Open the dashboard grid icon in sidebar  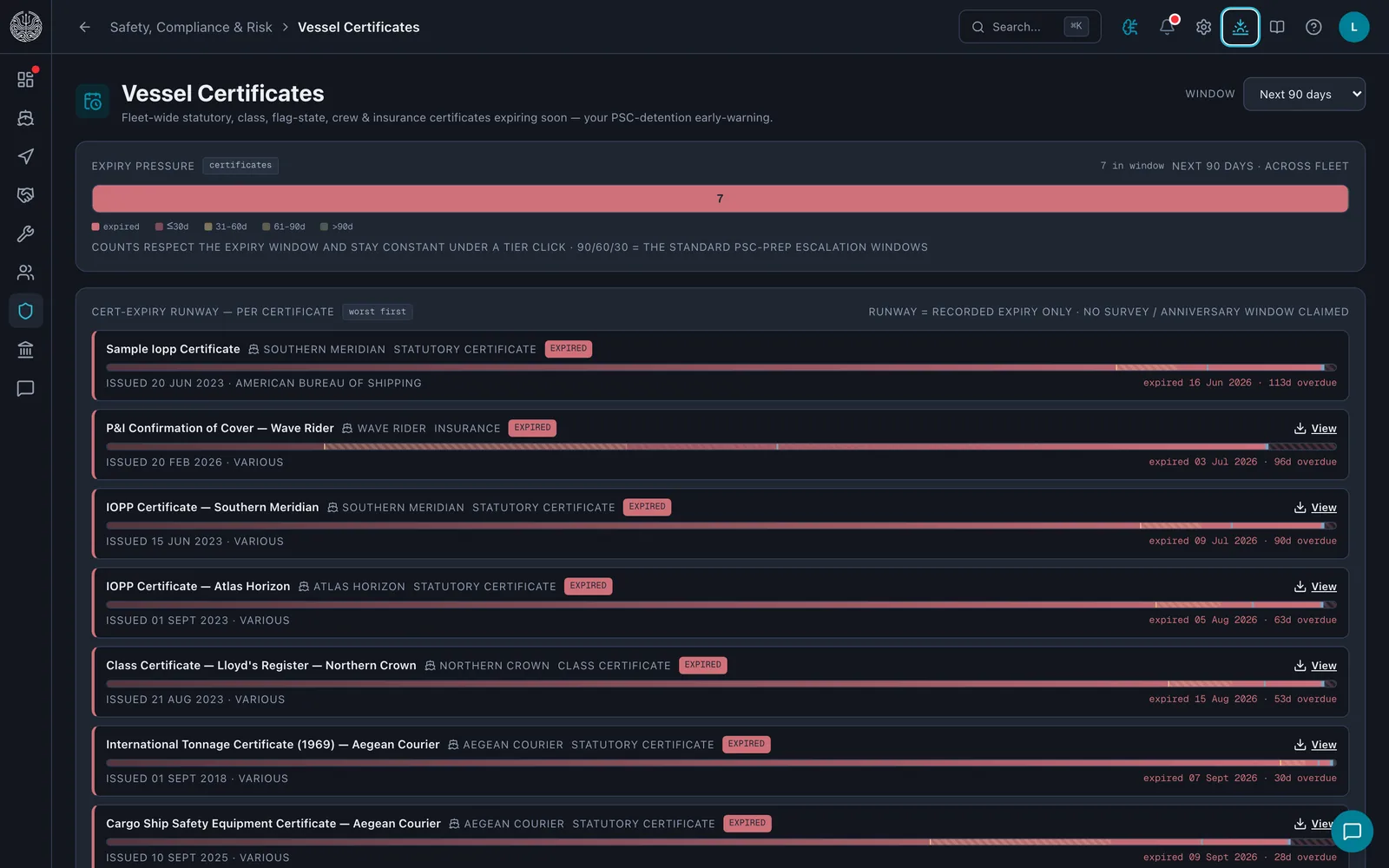click(x=25, y=79)
